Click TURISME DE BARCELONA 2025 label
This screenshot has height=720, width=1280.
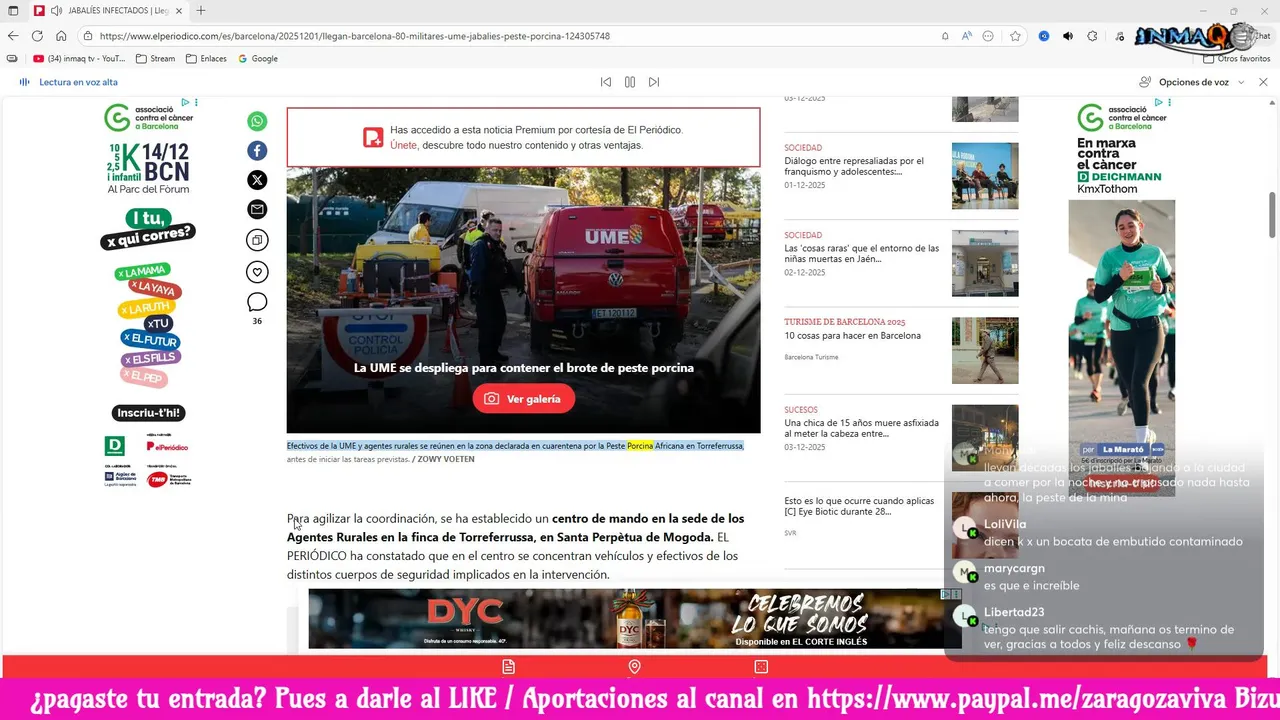pyautogui.click(x=845, y=322)
